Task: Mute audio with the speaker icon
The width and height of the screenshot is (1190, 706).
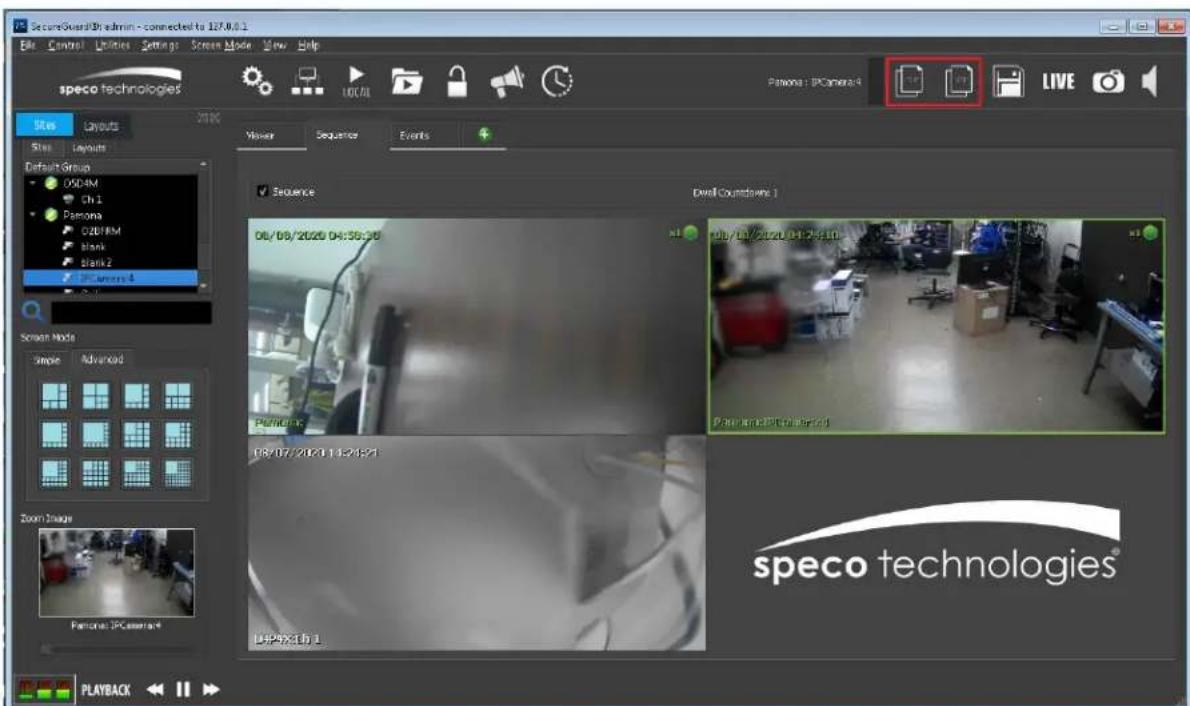Action: click(x=1150, y=81)
